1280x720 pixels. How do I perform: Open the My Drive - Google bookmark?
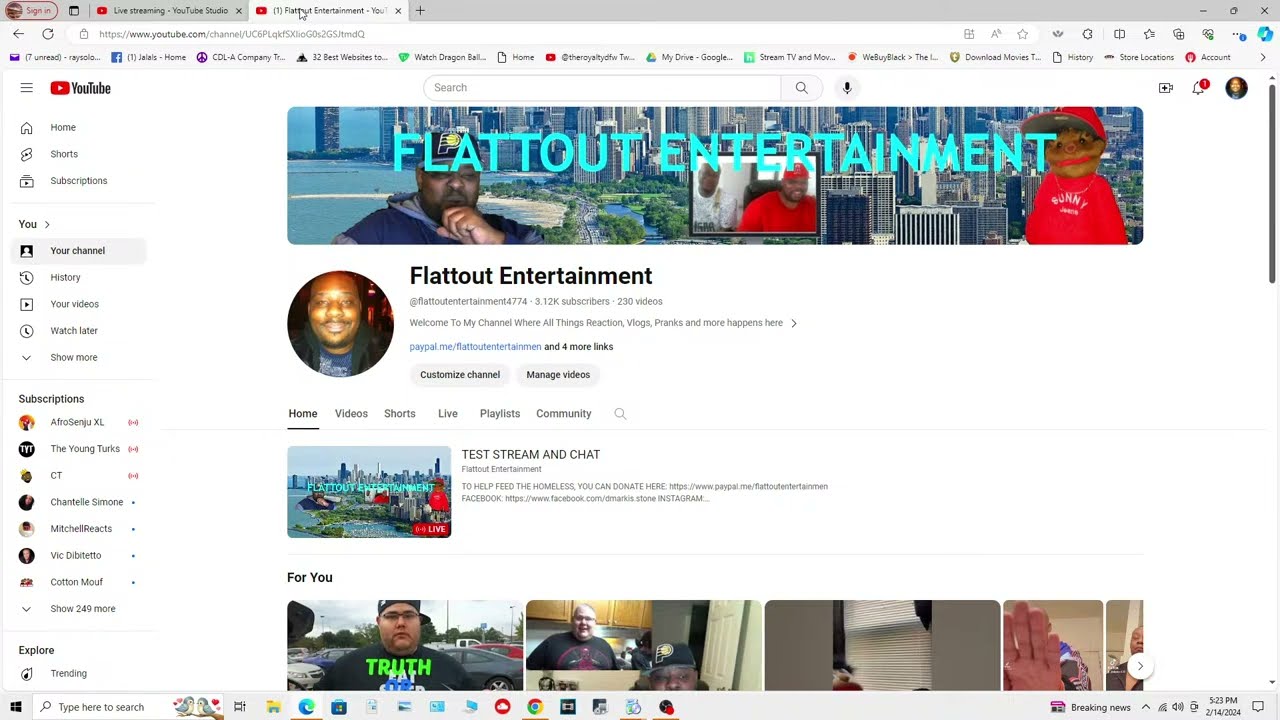tap(690, 58)
